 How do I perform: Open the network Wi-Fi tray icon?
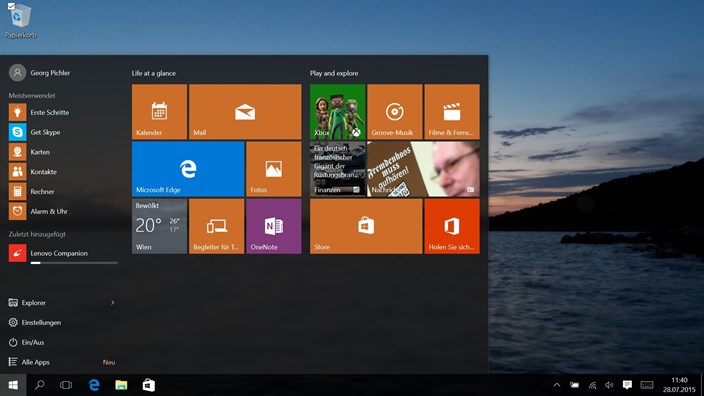pyautogui.click(x=592, y=385)
